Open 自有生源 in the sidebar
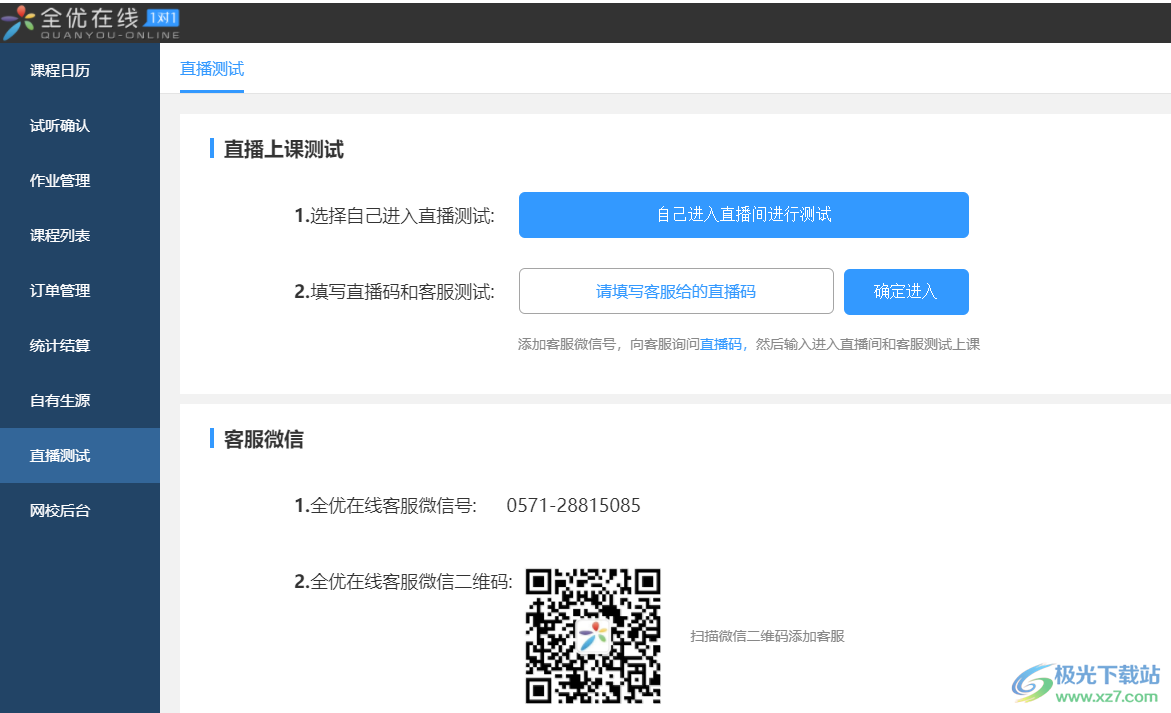Screen dimensions: 1171x713 click(x=62, y=400)
